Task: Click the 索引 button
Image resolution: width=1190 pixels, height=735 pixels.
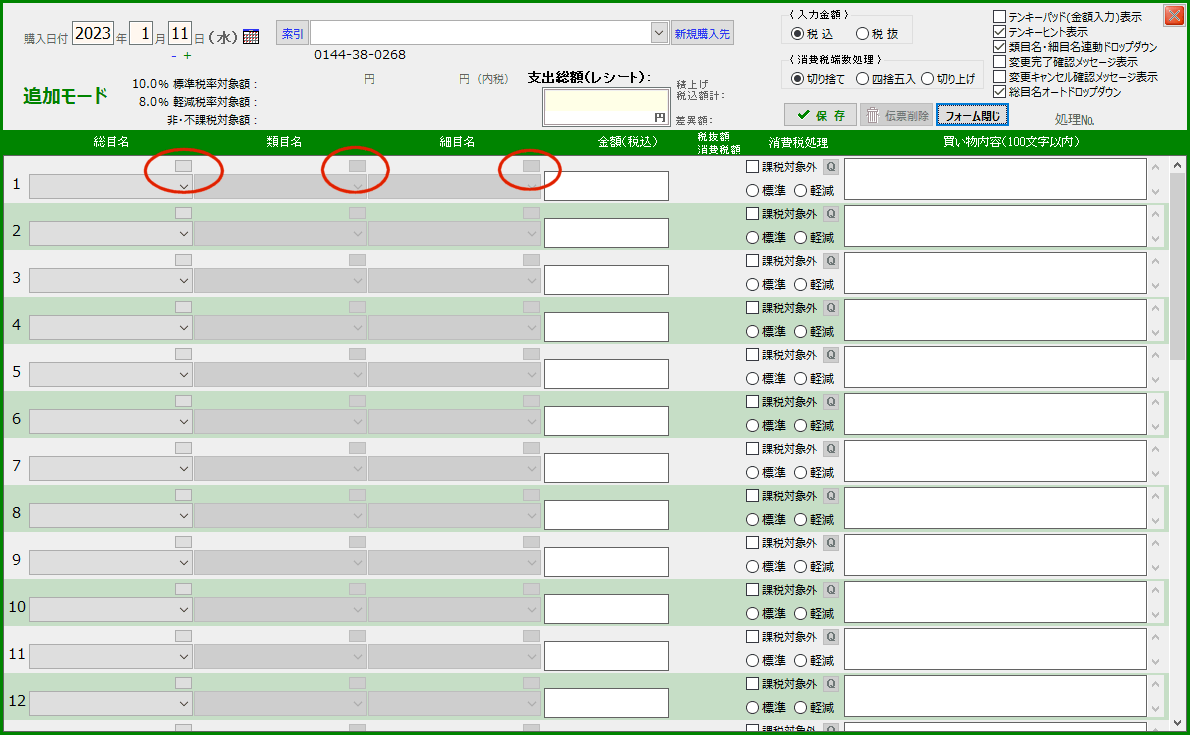Action: click(x=292, y=33)
